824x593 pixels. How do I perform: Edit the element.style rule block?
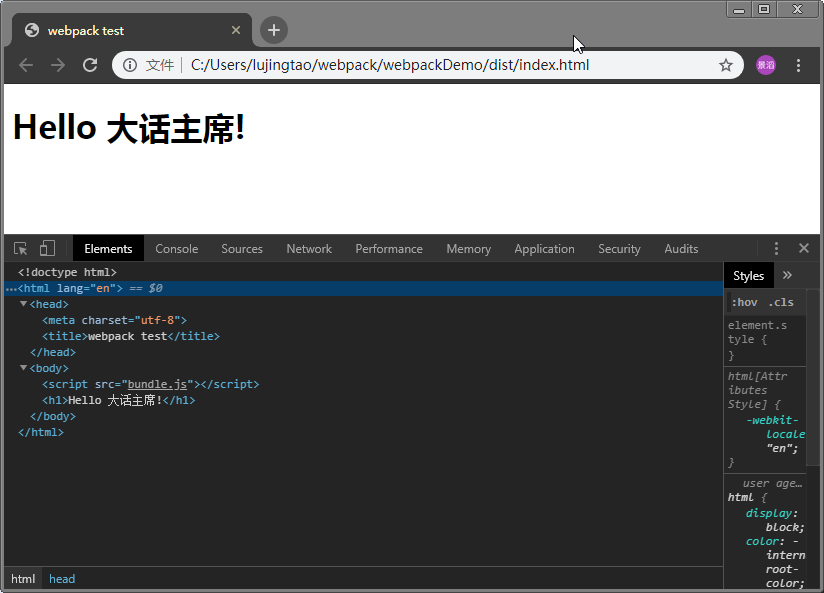tap(765, 340)
